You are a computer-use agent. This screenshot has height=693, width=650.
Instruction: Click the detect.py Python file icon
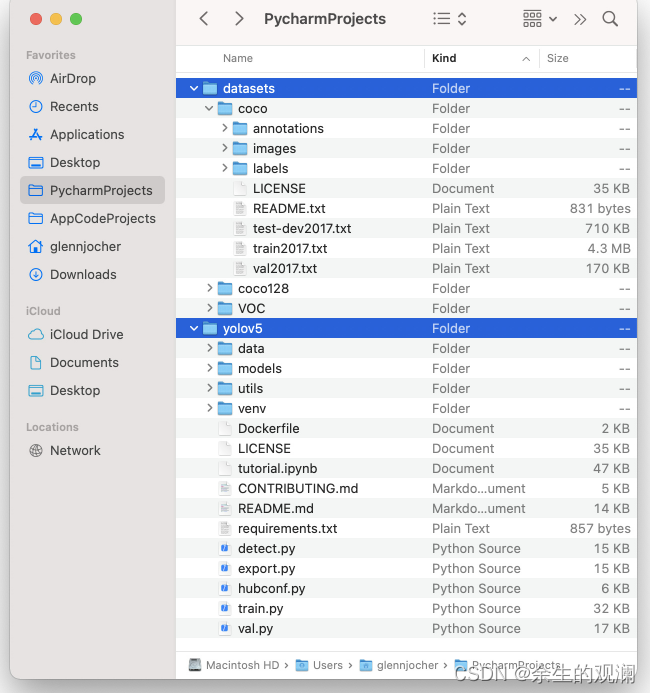click(225, 548)
